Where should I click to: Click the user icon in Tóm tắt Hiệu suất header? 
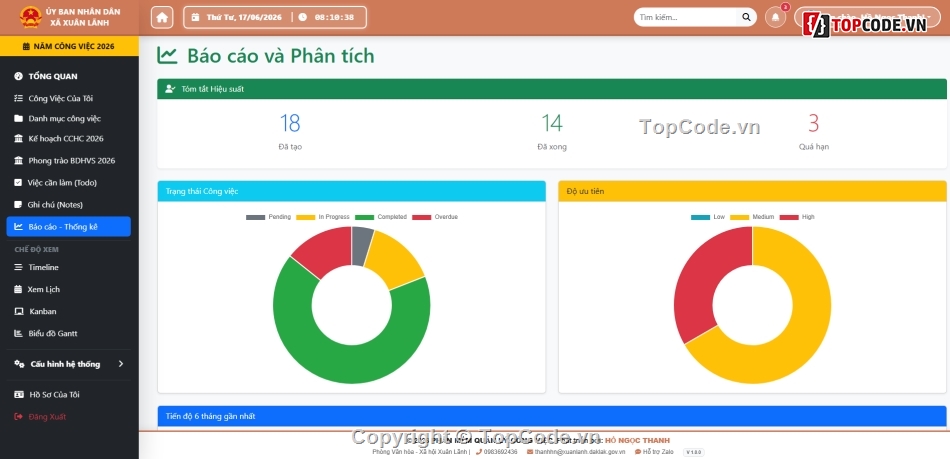pyautogui.click(x=170, y=89)
